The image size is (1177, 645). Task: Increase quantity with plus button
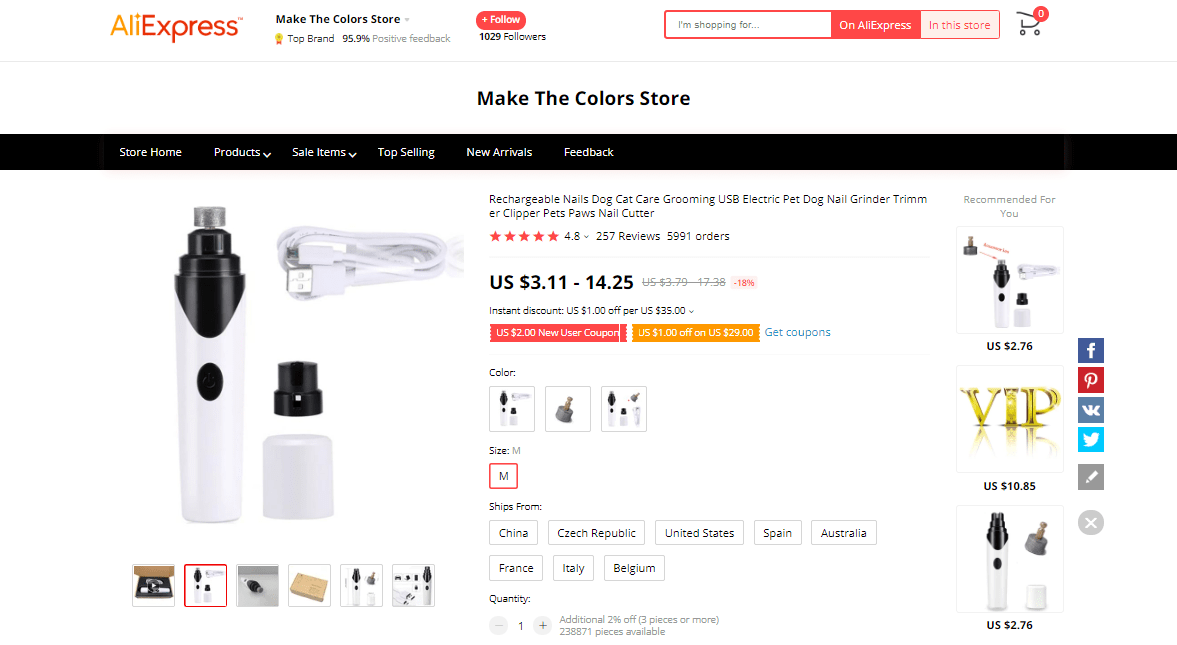coord(542,626)
